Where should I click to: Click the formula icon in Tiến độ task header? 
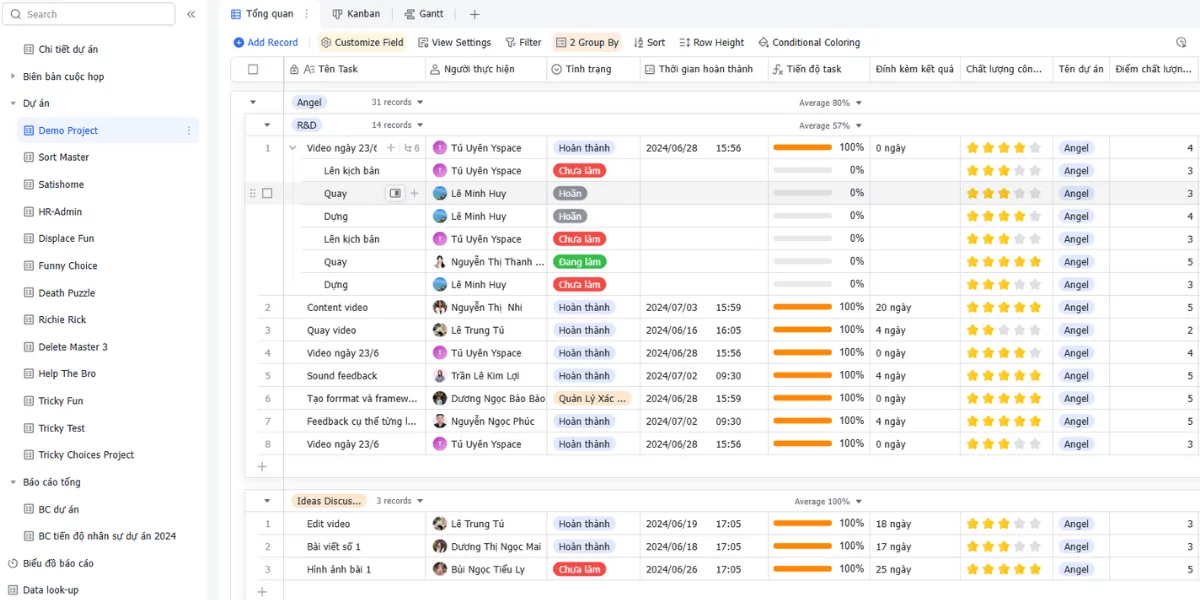pos(778,69)
